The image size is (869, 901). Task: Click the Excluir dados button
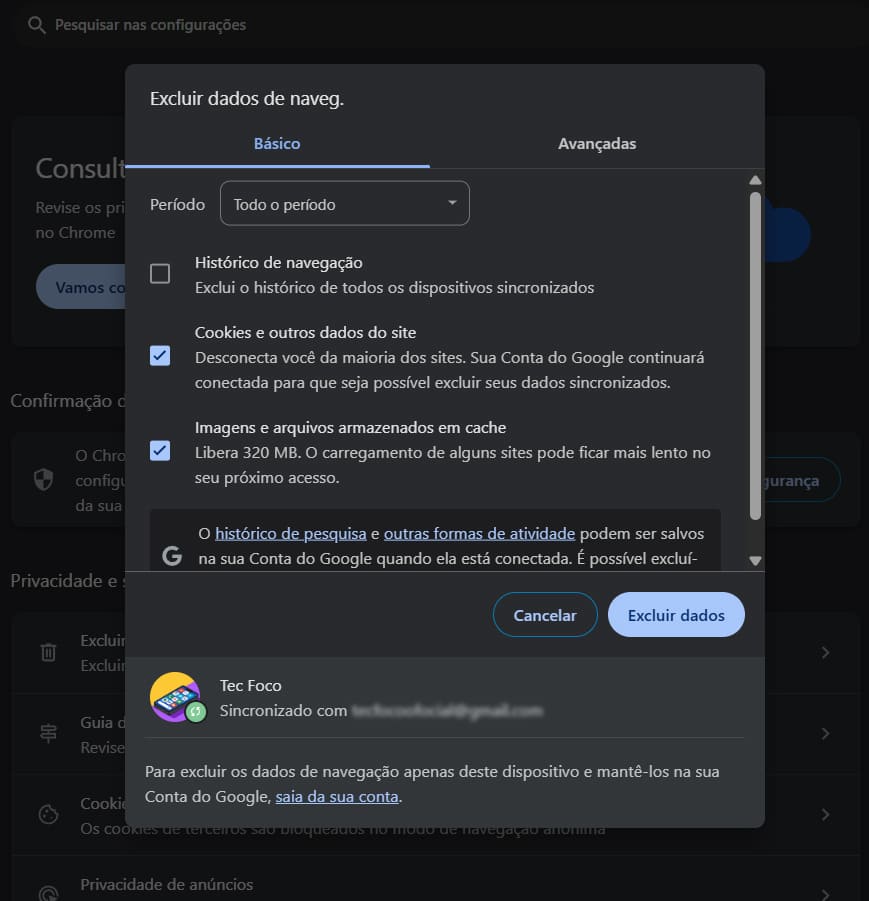click(x=676, y=615)
